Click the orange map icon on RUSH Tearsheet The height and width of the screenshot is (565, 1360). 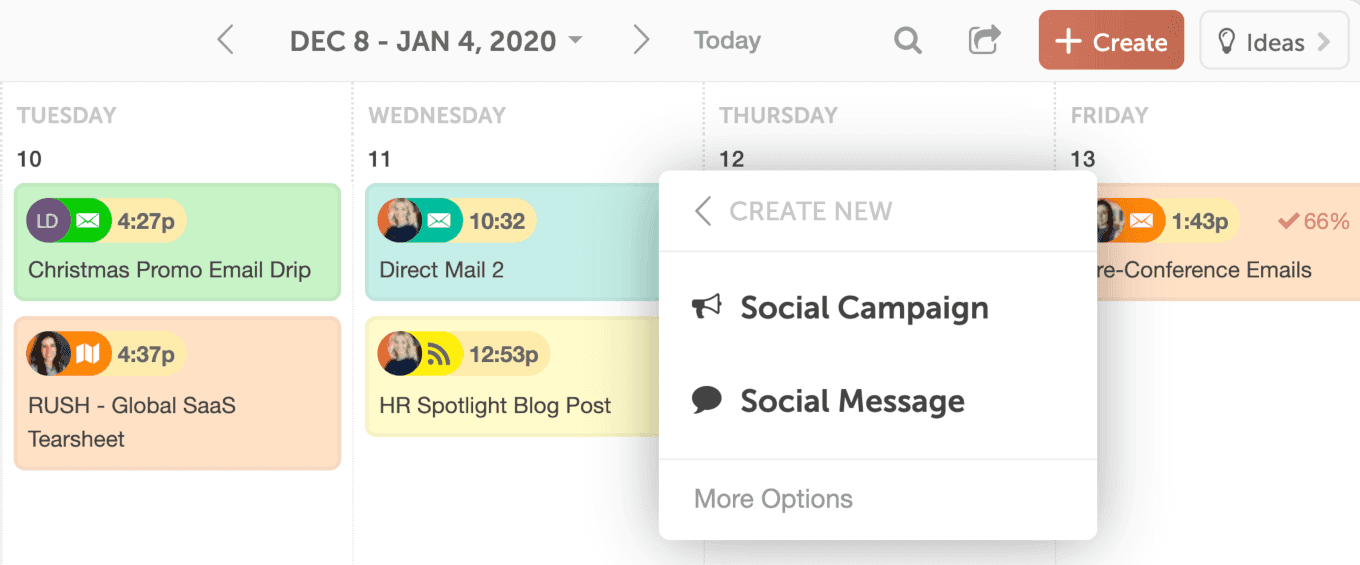(89, 354)
